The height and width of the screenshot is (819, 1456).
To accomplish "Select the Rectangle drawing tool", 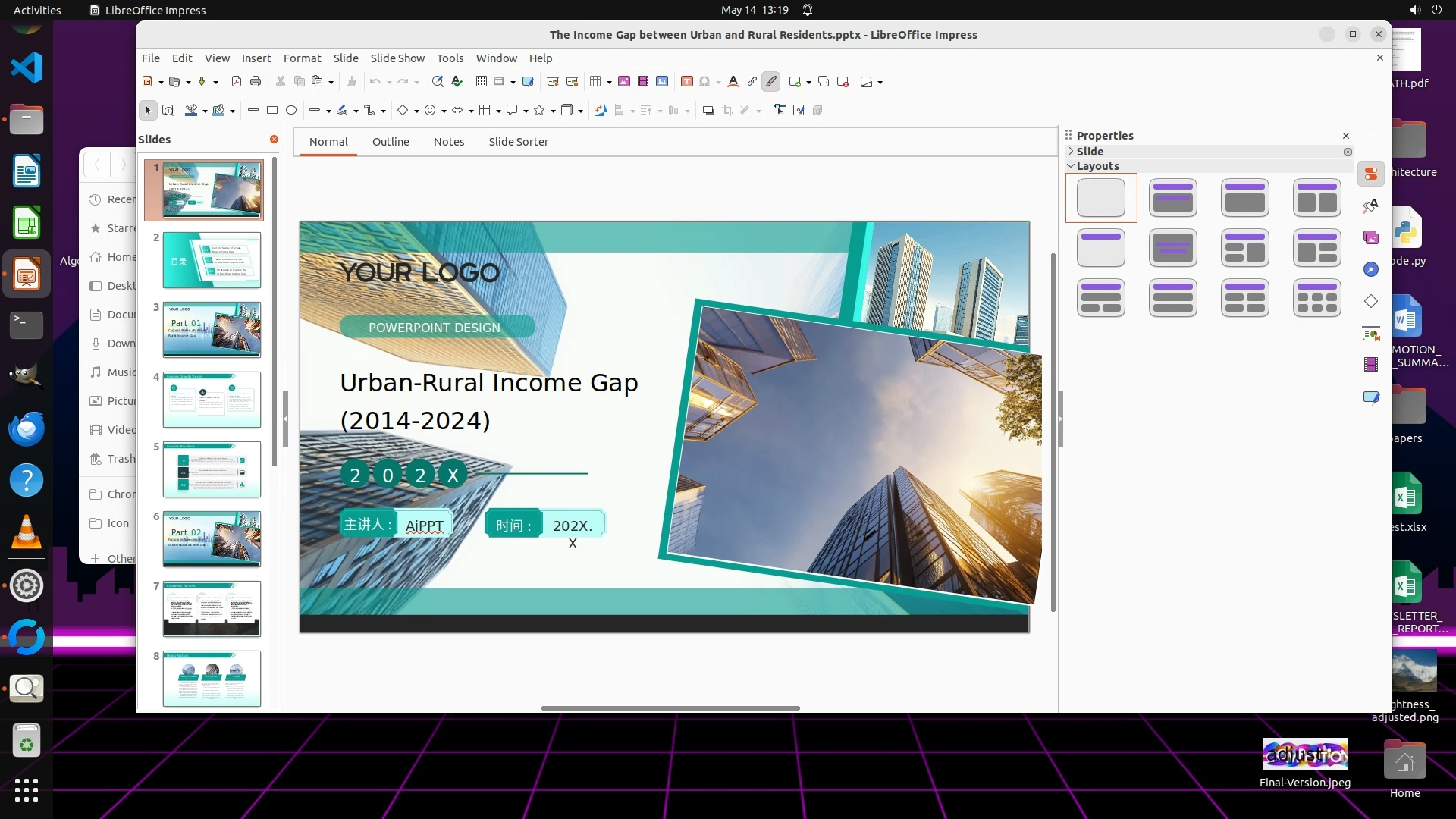I will coord(272,111).
